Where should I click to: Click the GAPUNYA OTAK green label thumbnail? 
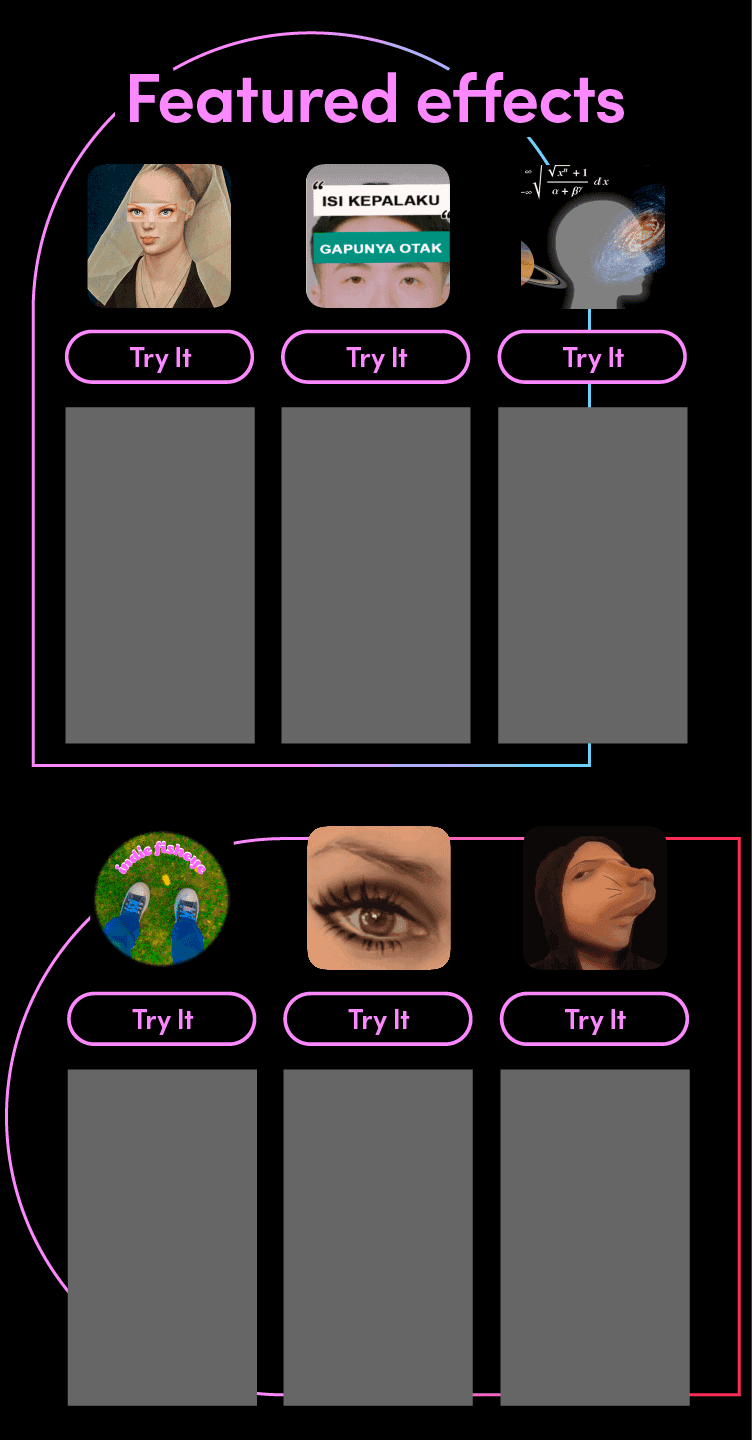[381, 247]
